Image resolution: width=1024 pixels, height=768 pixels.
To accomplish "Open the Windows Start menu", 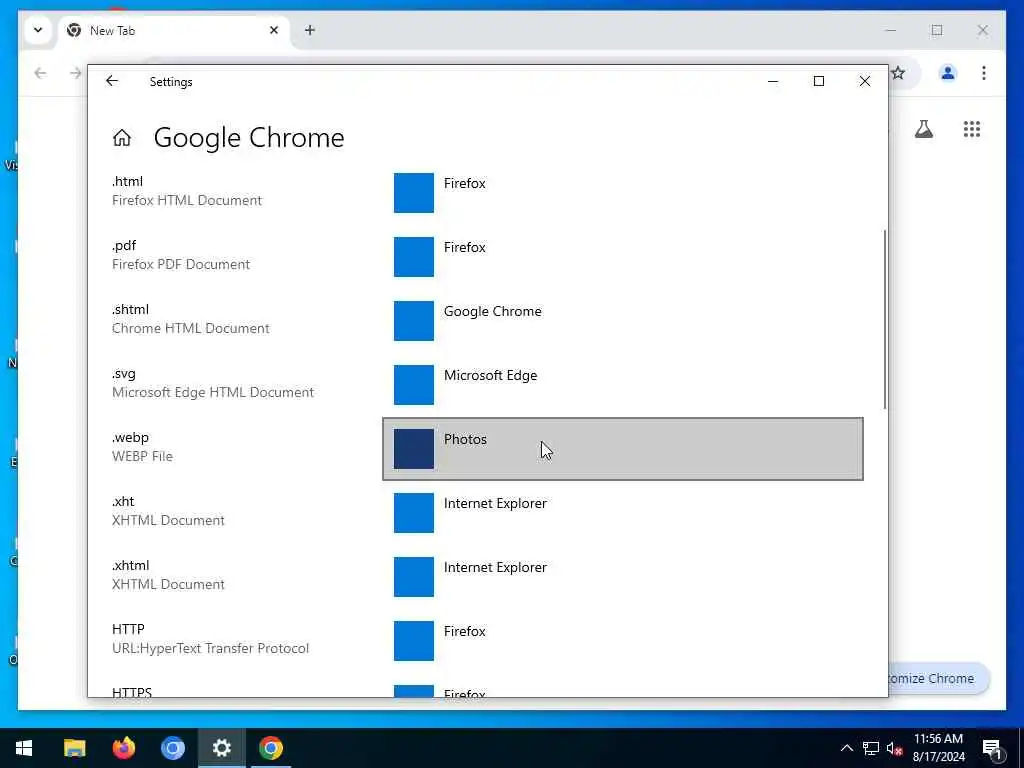I will (24, 748).
